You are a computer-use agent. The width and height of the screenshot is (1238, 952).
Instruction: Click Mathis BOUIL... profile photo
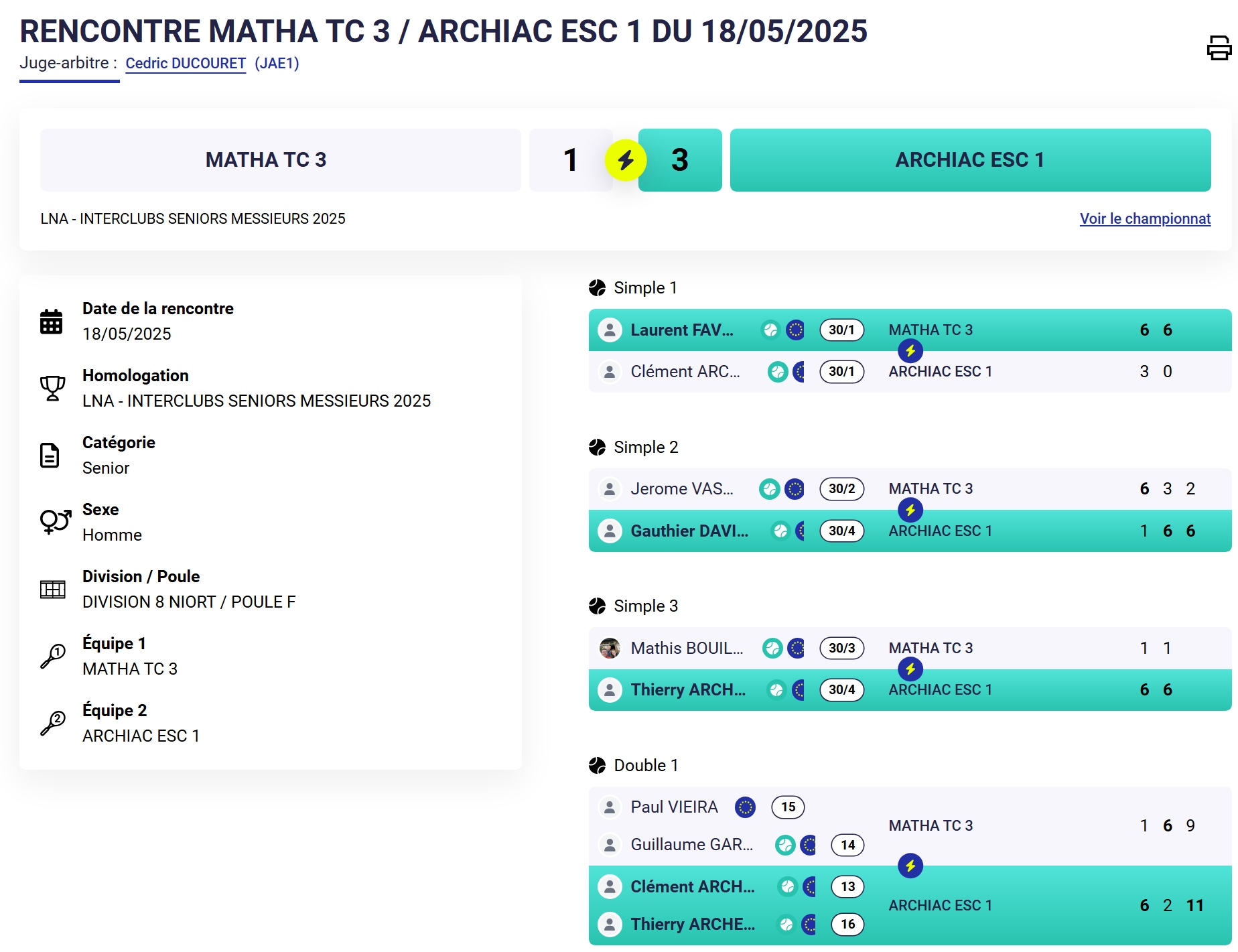[x=610, y=648]
